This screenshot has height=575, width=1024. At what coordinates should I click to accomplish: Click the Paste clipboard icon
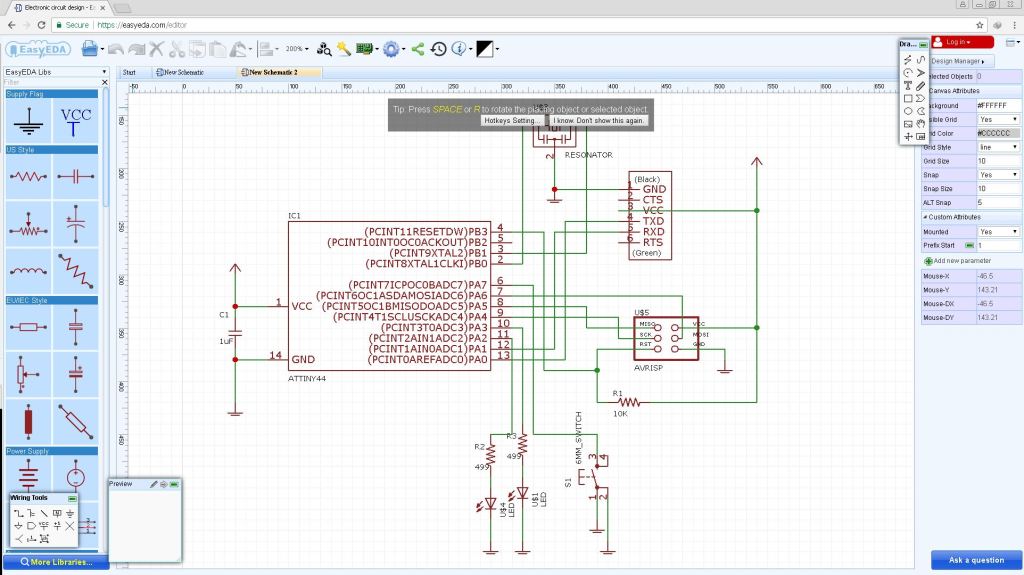(218, 49)
